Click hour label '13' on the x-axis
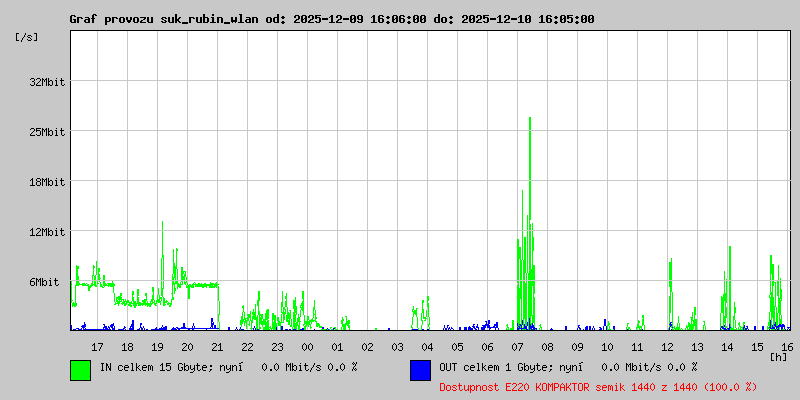This screenshot has height=400, width=800. click(x=697, y=347)
